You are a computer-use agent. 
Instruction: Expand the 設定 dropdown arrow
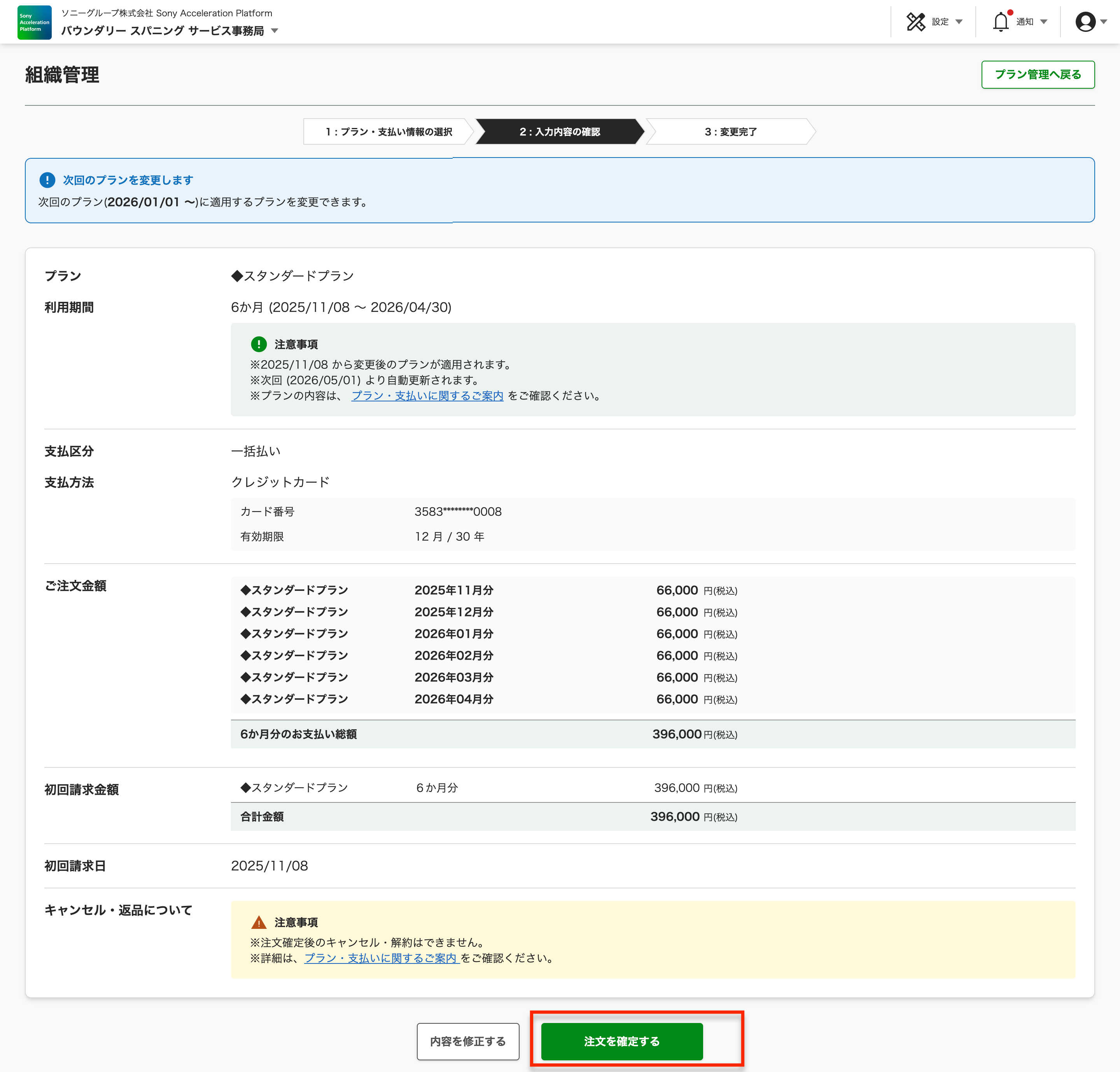959,22
